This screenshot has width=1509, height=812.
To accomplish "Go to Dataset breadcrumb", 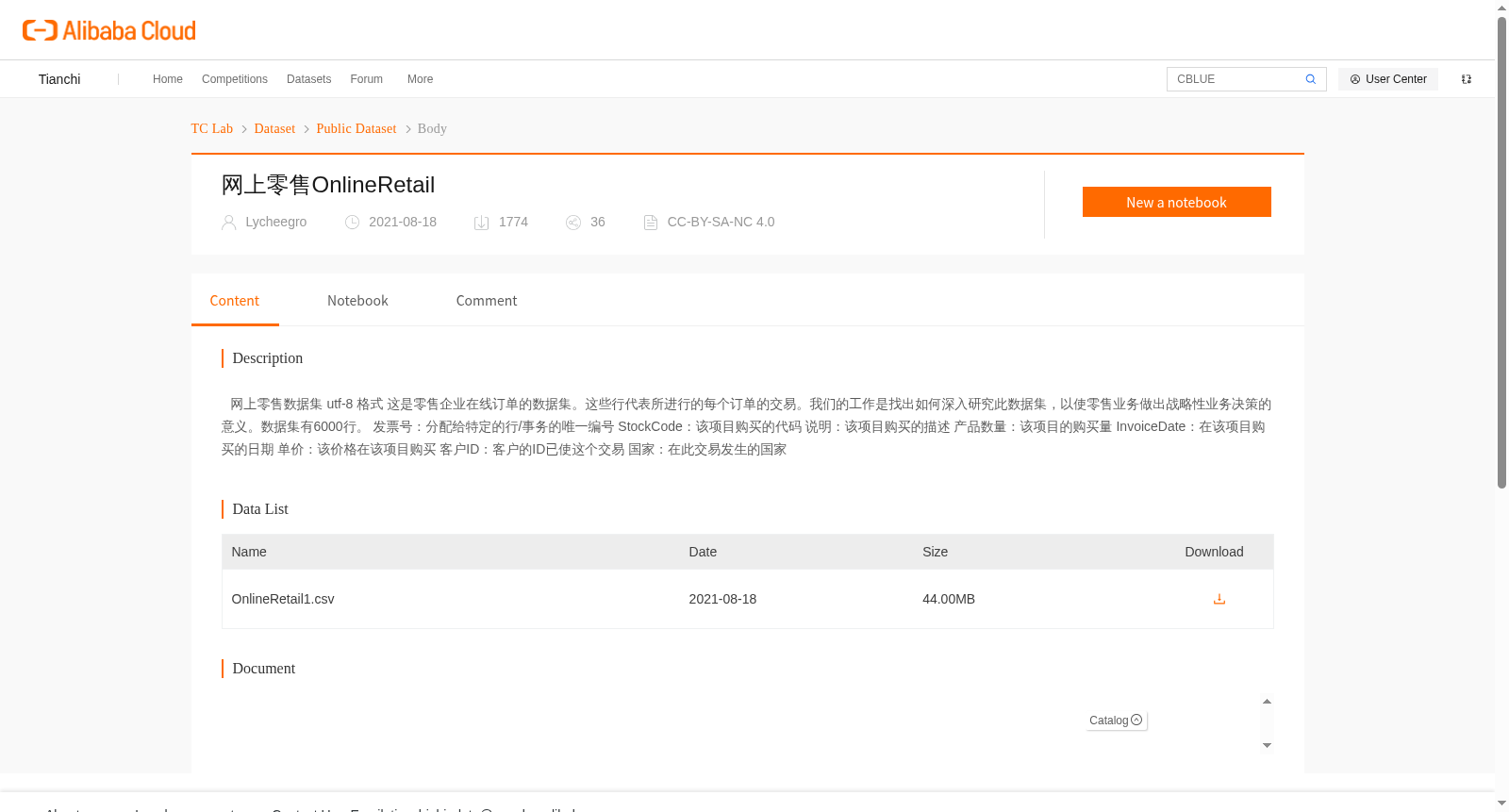I will coord(274,128).
